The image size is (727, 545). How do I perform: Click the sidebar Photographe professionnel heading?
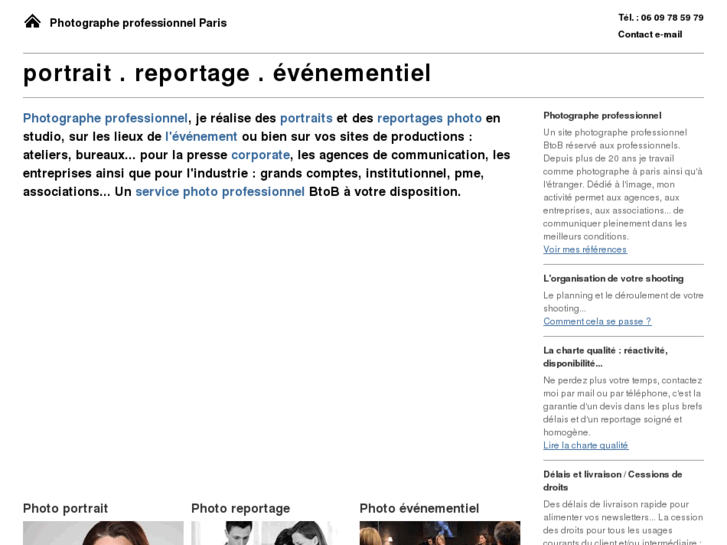pyautogui.click(x=602, y=115)
